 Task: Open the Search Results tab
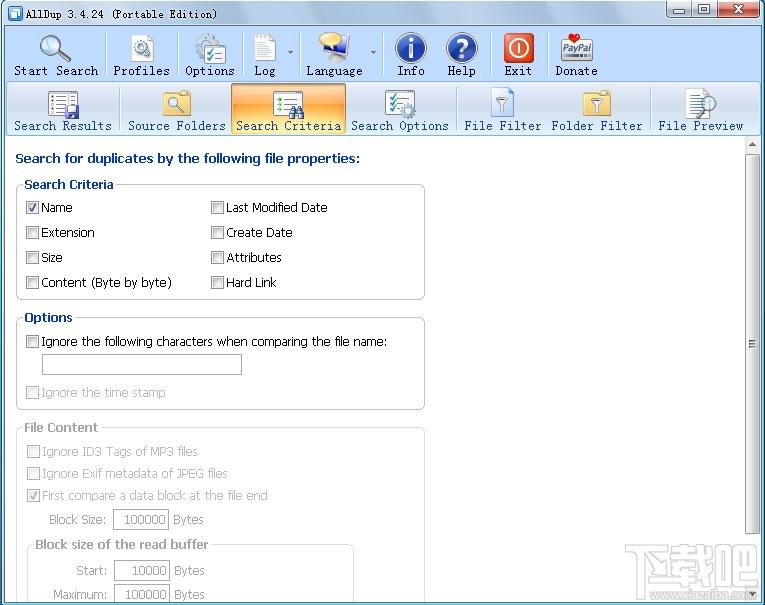[x=63, y=110]
